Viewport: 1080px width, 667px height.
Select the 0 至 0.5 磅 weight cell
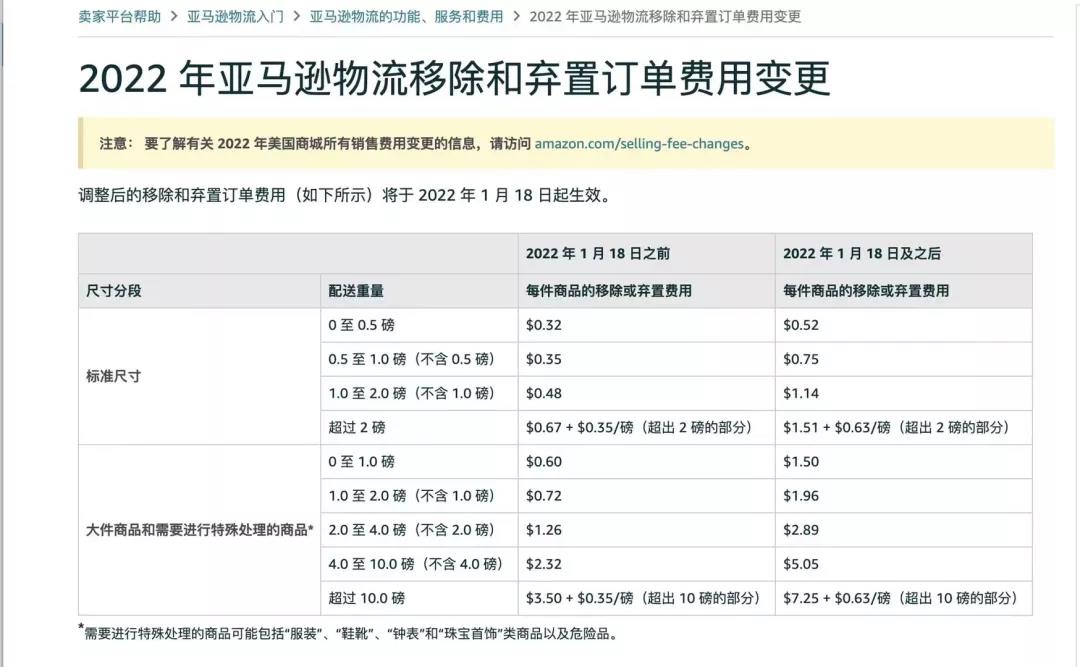click(363, 324)
